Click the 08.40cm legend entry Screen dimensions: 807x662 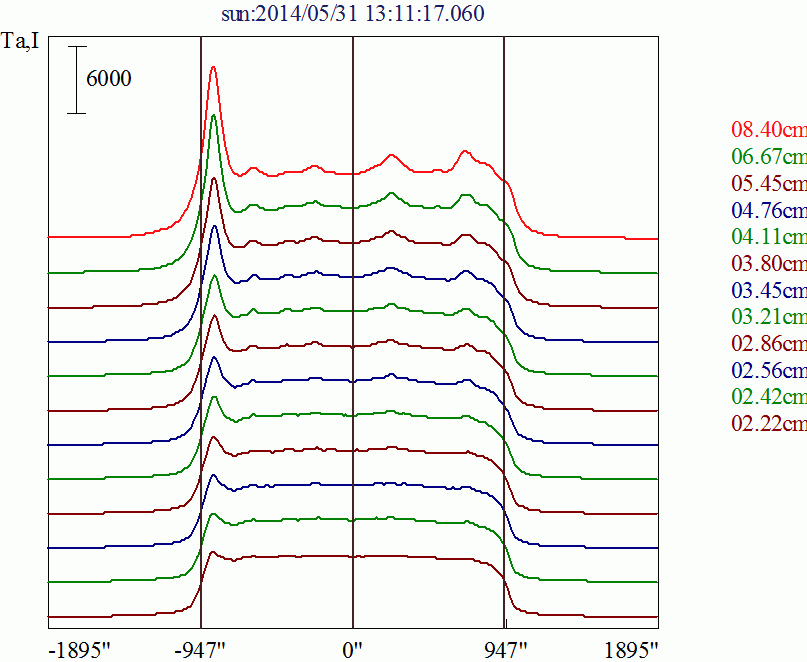(x=769, y=129)
